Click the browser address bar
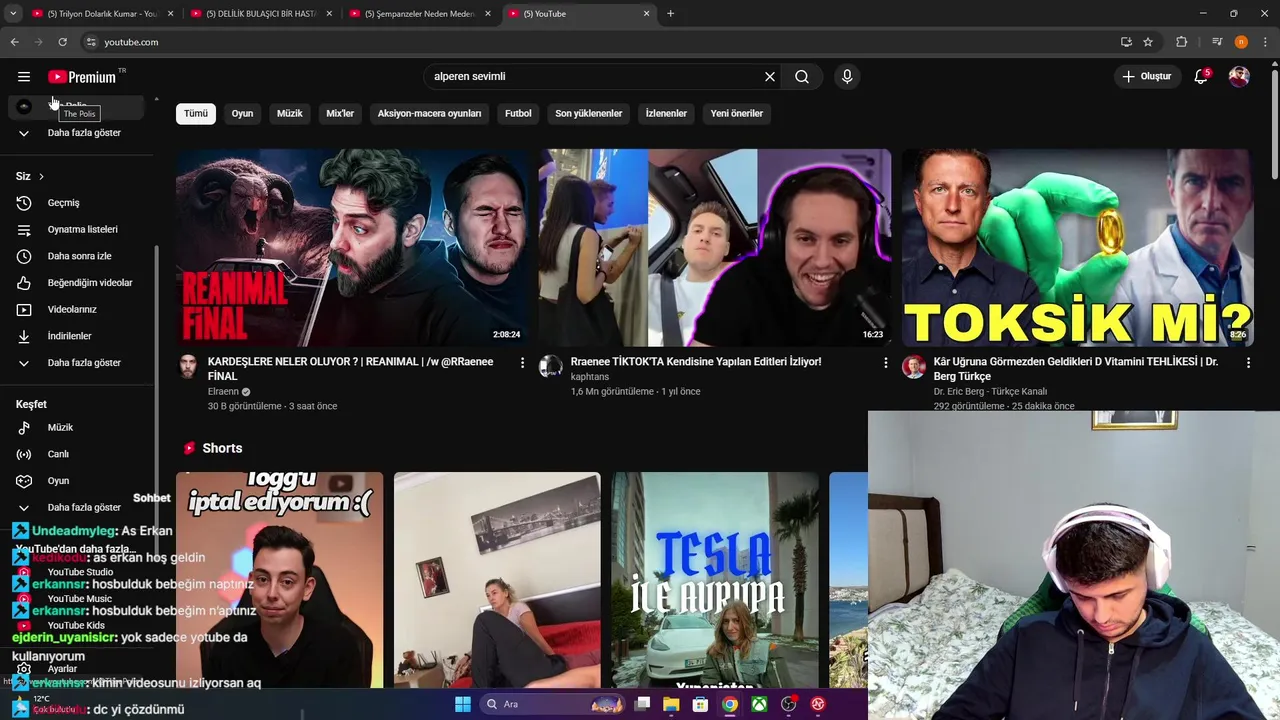Viewport: 1280px width, 720px height. [x=600, y=42]
